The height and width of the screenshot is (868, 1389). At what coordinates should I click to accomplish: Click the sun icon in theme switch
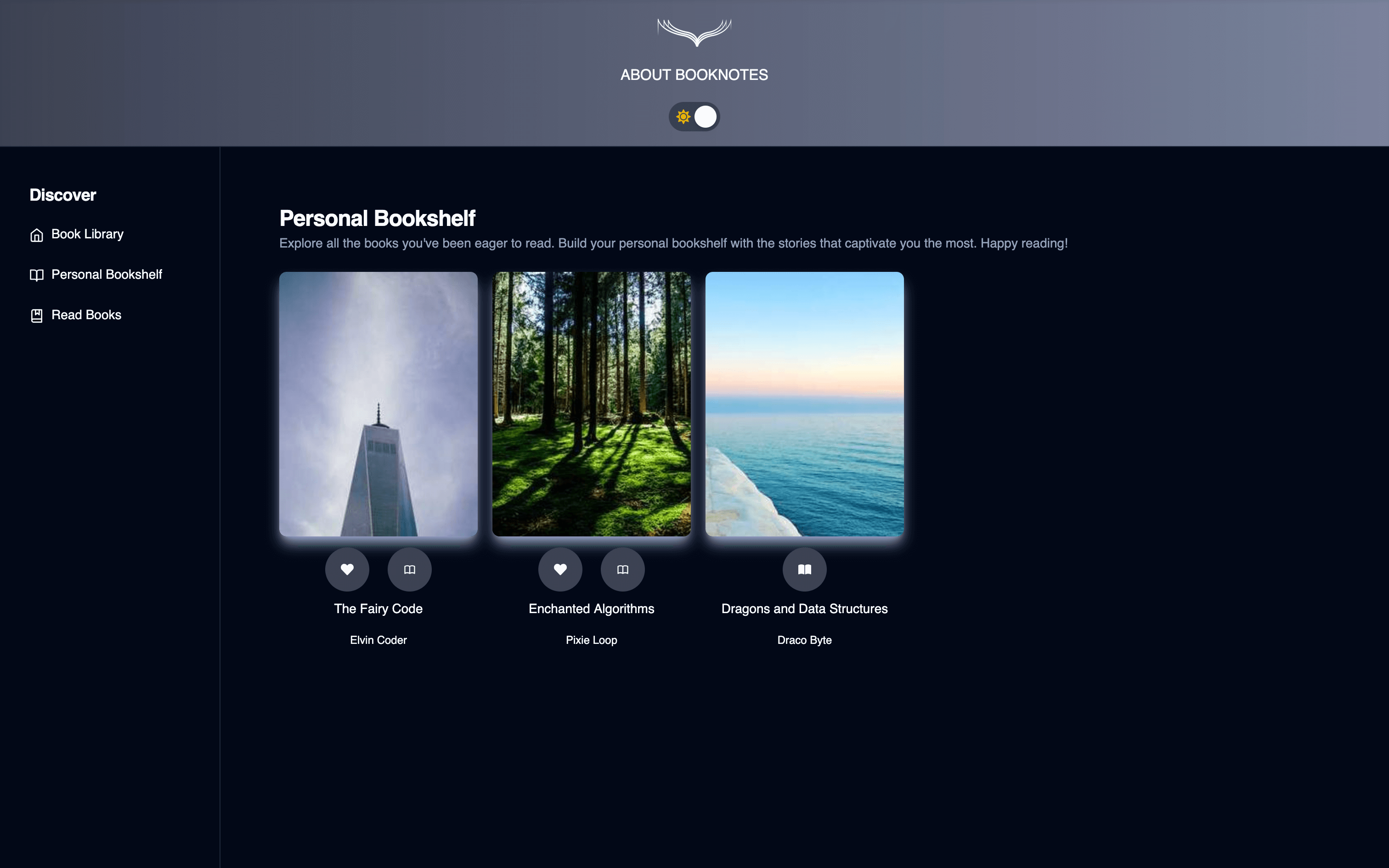click(683, 117)
